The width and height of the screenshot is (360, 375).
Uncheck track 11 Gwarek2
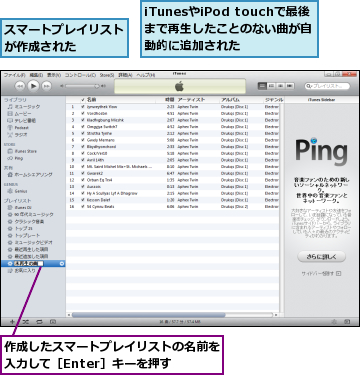coord(83,174)
